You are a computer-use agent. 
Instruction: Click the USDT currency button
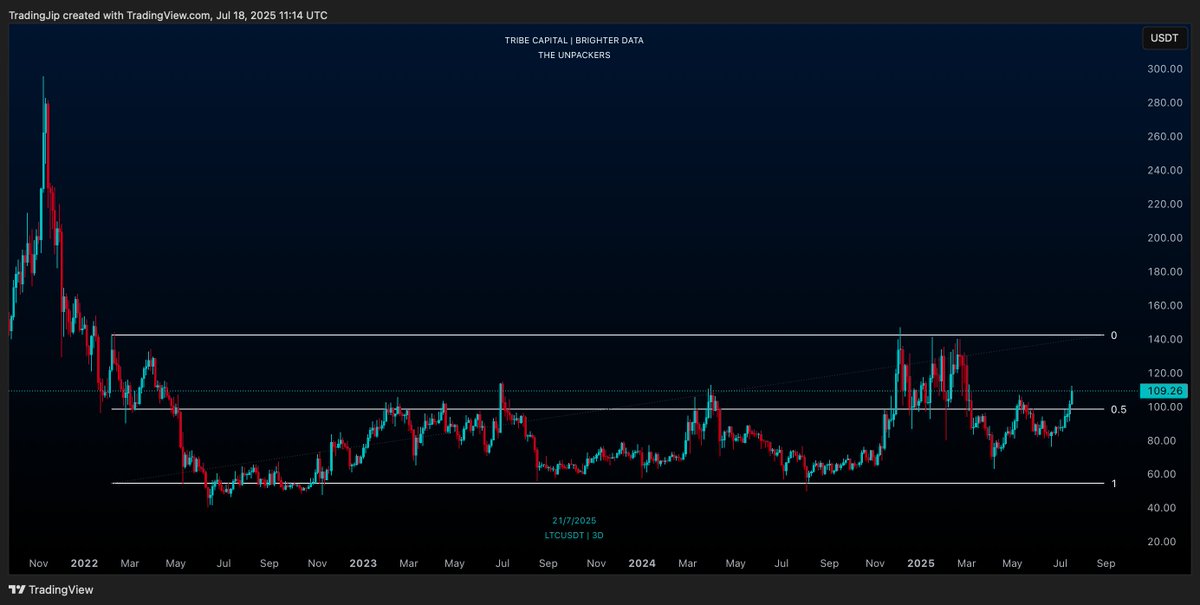(1165, 39)
